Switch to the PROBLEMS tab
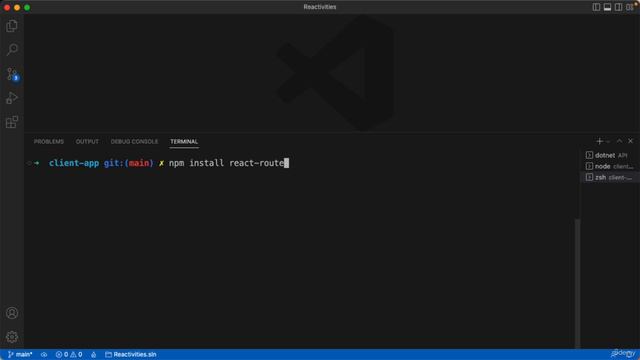The image size is (640, 360). coord(49,142)
